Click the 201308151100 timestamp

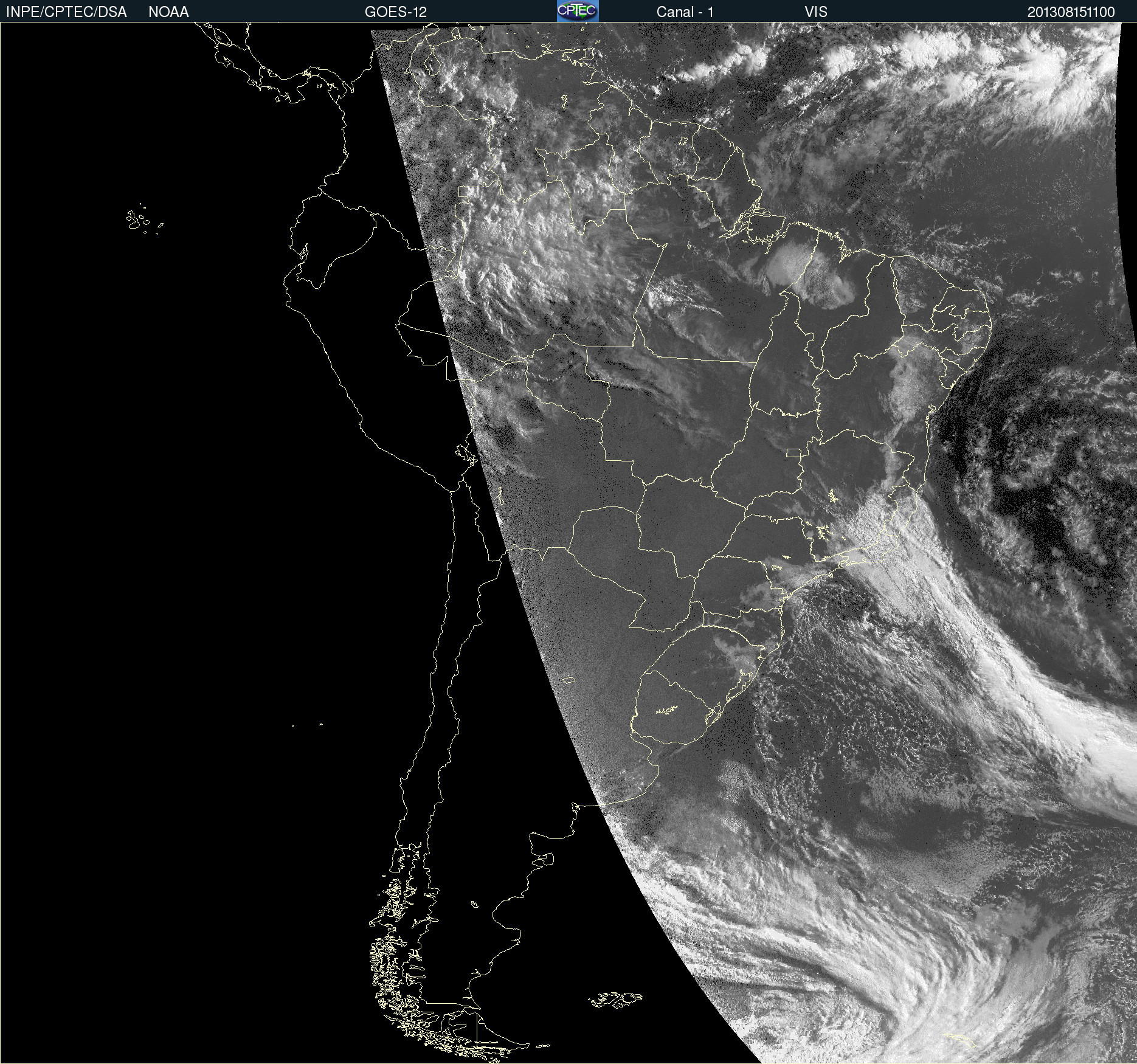pyautogui.click(x=1071, y=12)
